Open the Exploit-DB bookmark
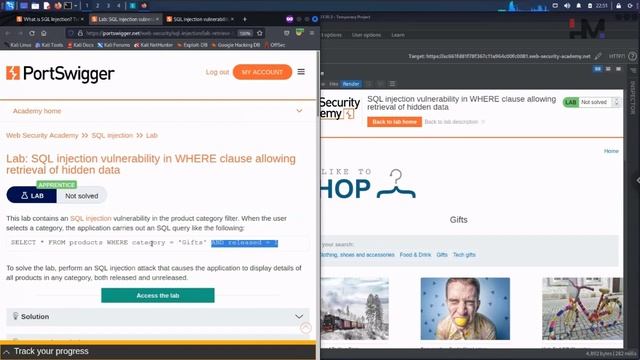 pyautogui.click(x=192, y=45)
